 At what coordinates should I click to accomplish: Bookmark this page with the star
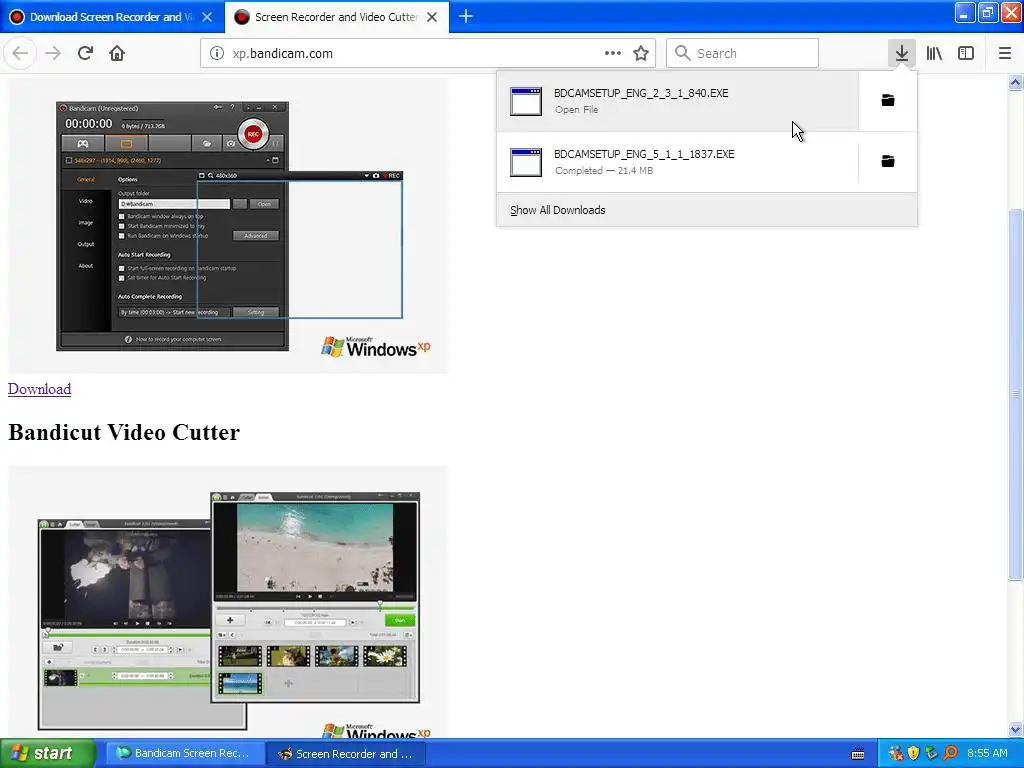(641, 53)
